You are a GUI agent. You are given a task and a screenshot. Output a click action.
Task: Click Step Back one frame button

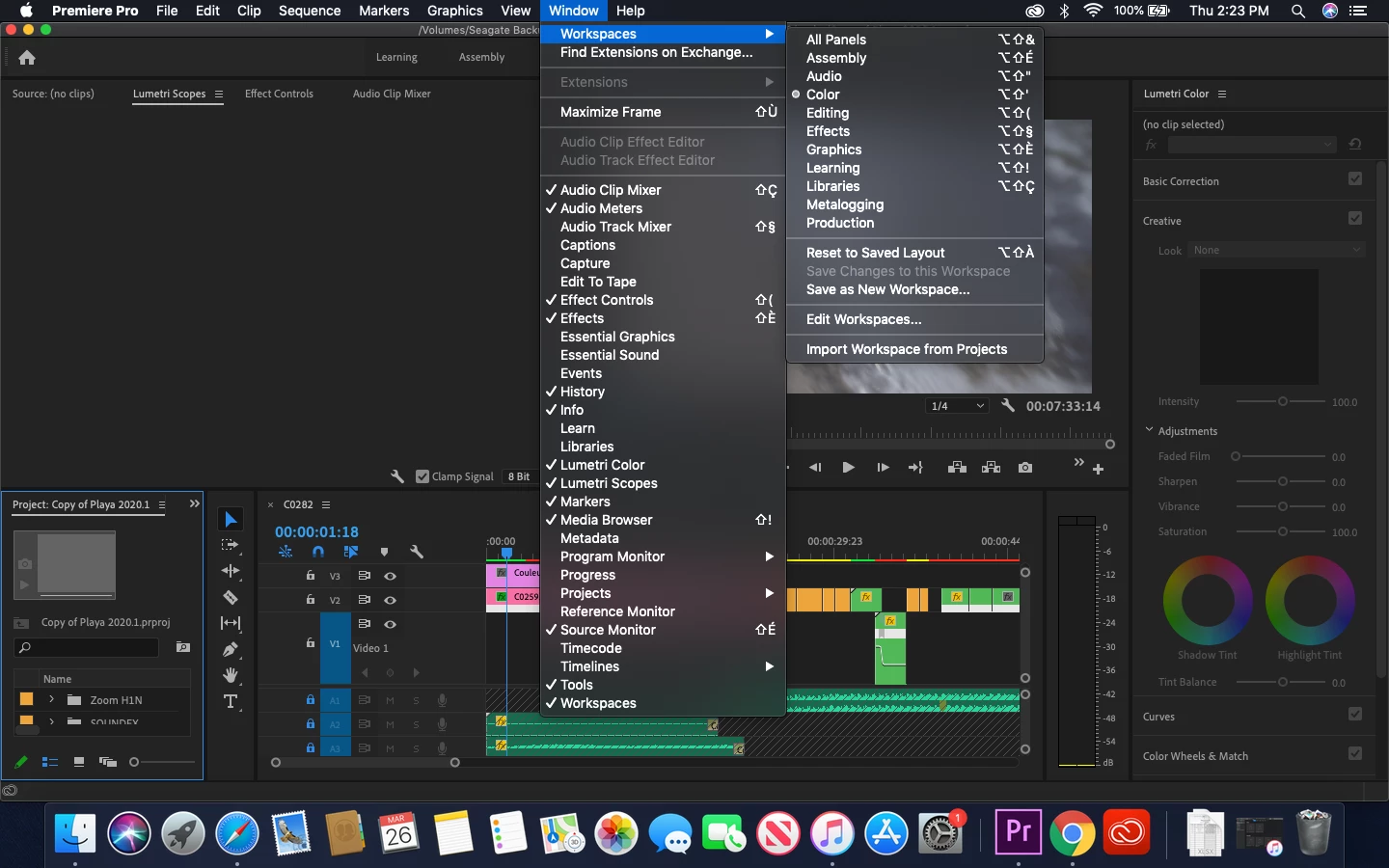click(815, 467)
